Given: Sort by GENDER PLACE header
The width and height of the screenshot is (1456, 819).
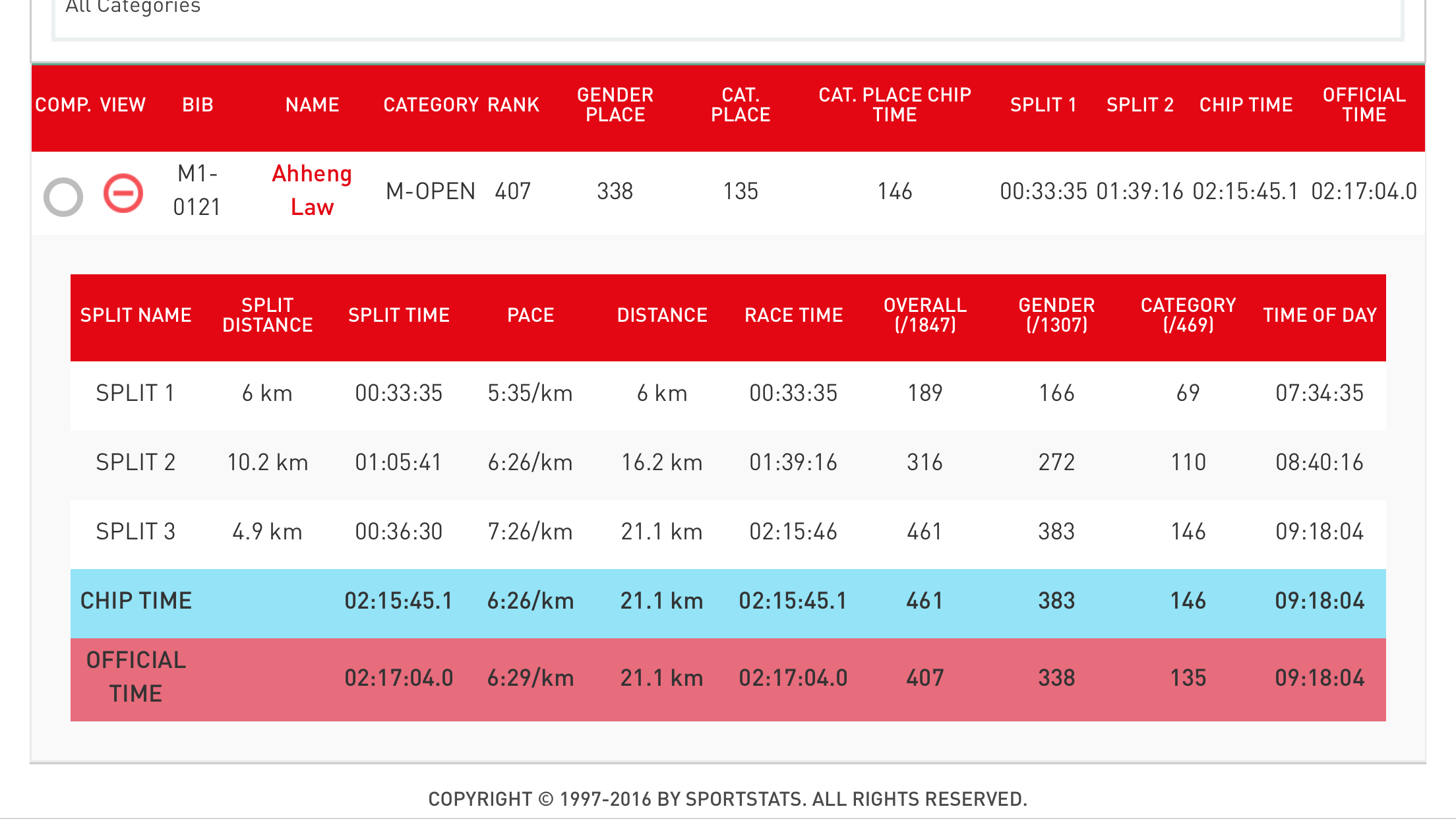Looking at the screenshot, I should [615, 105].
